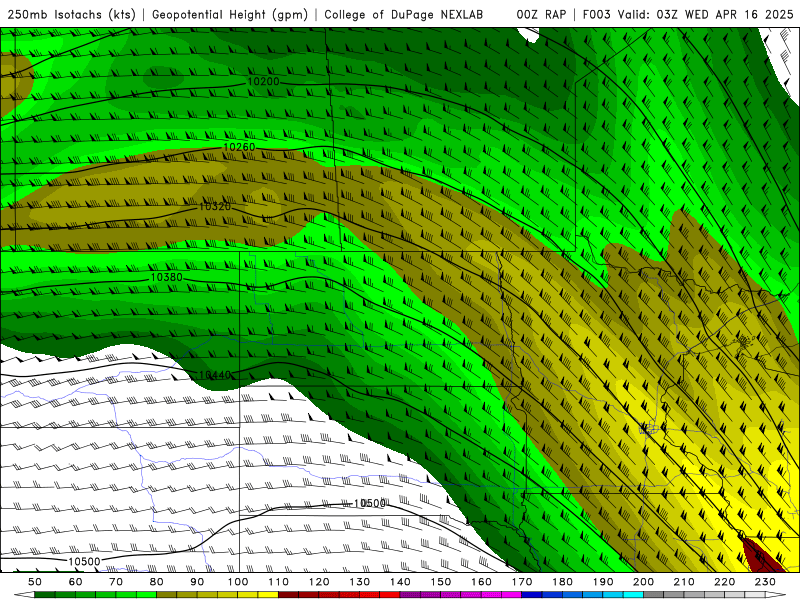Click the 80 value on the color scale
This screenshot has width=800, height=600.
tap(157, 582)
